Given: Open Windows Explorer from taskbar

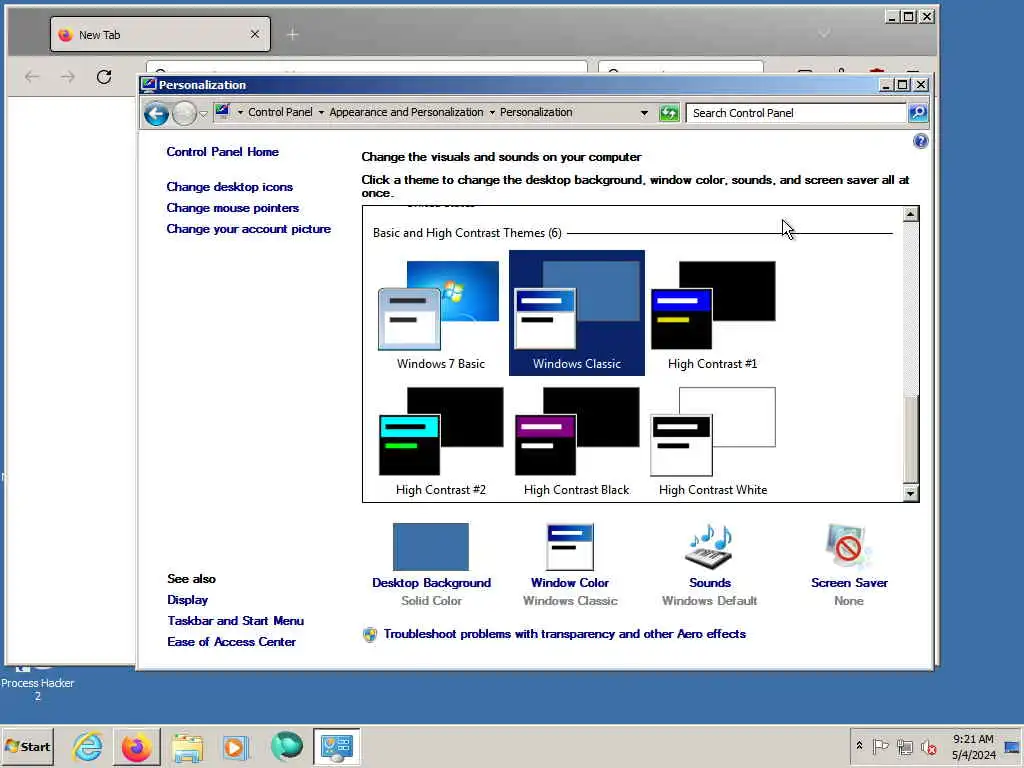Looking at the screenshot, I should [187, 746].
